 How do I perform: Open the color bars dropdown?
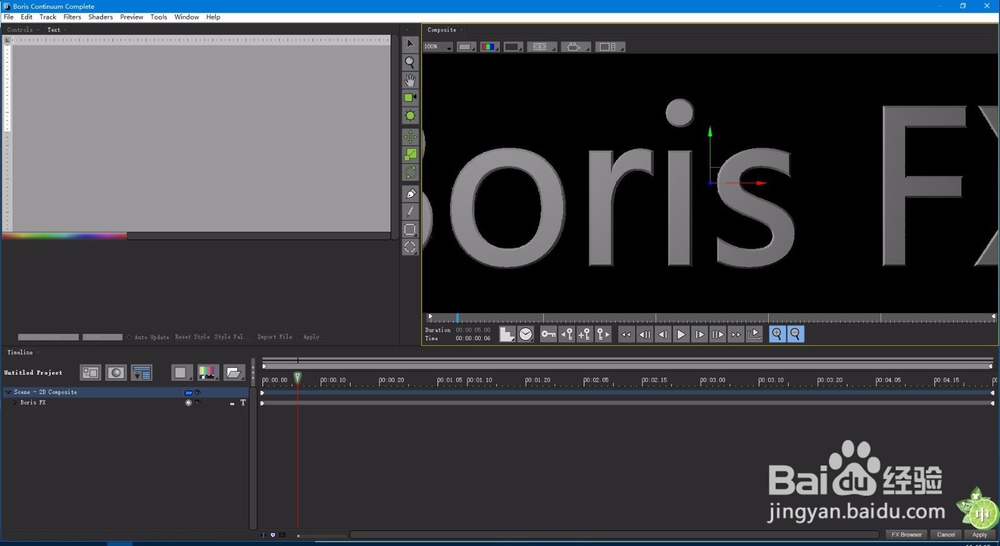(x=208, y=373)
